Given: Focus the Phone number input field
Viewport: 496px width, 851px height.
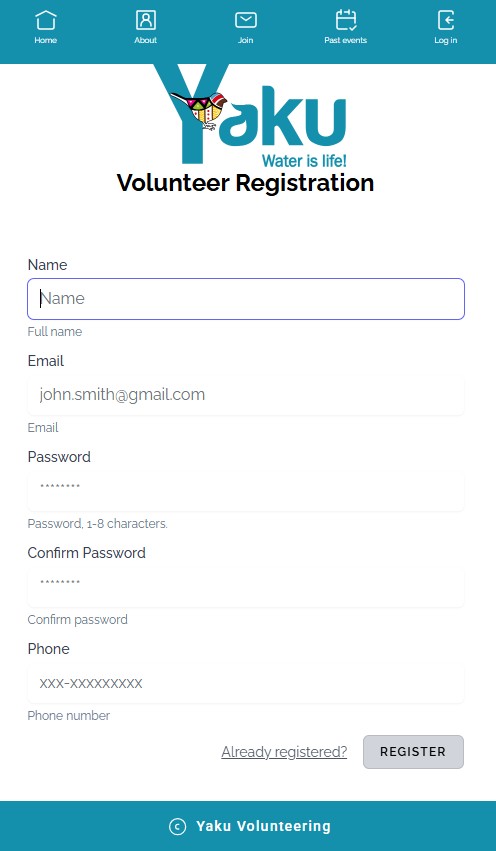Looking at the screenshot, I should pos(246,683).
